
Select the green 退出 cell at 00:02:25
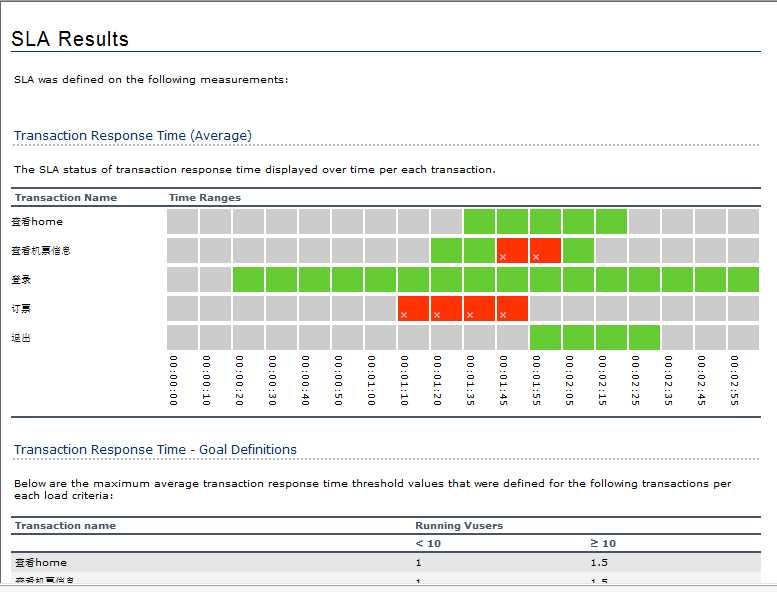(x=644, y=337)
